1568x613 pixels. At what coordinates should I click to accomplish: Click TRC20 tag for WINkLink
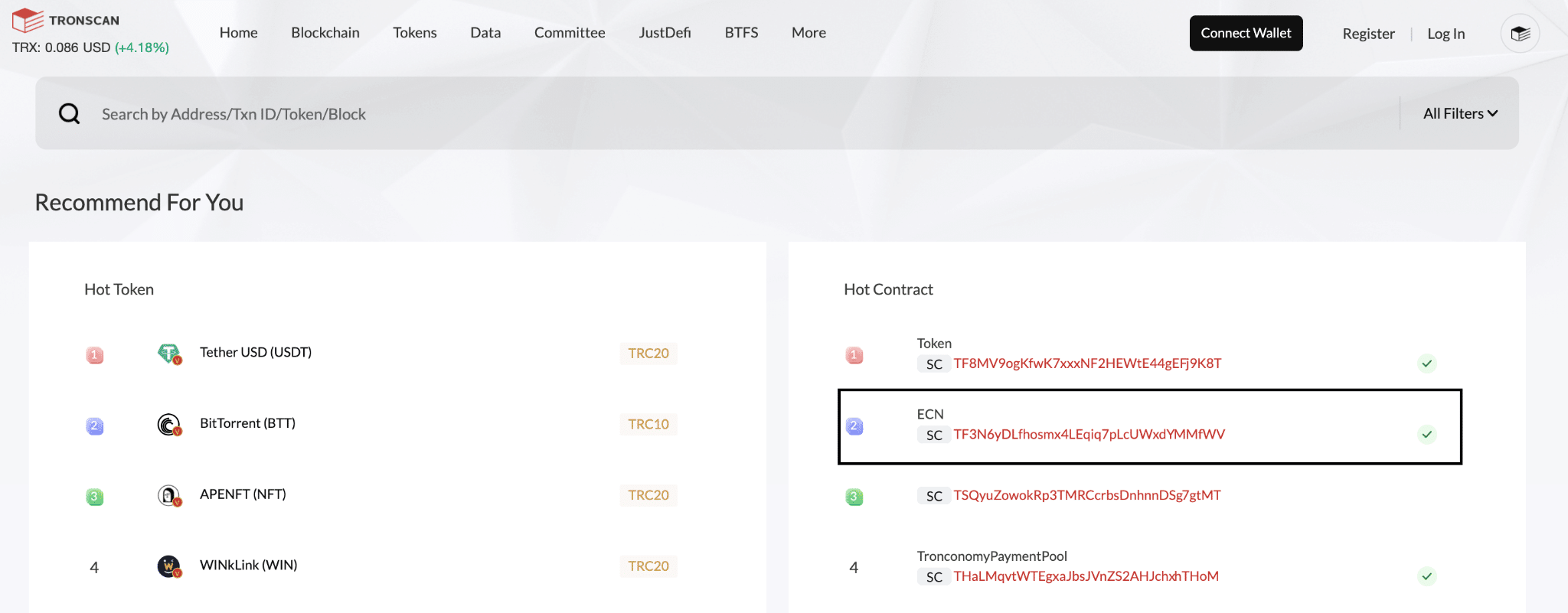[648, 566]
